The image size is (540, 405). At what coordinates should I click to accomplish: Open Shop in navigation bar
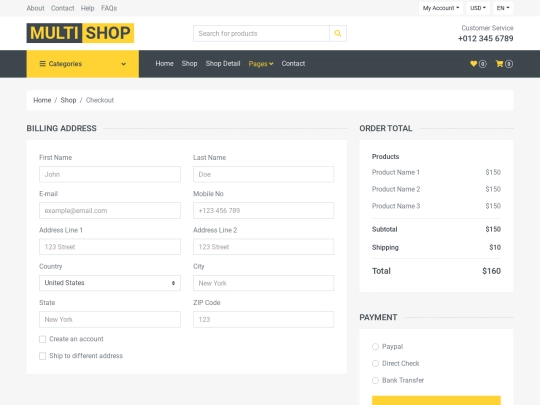(189, 64)
